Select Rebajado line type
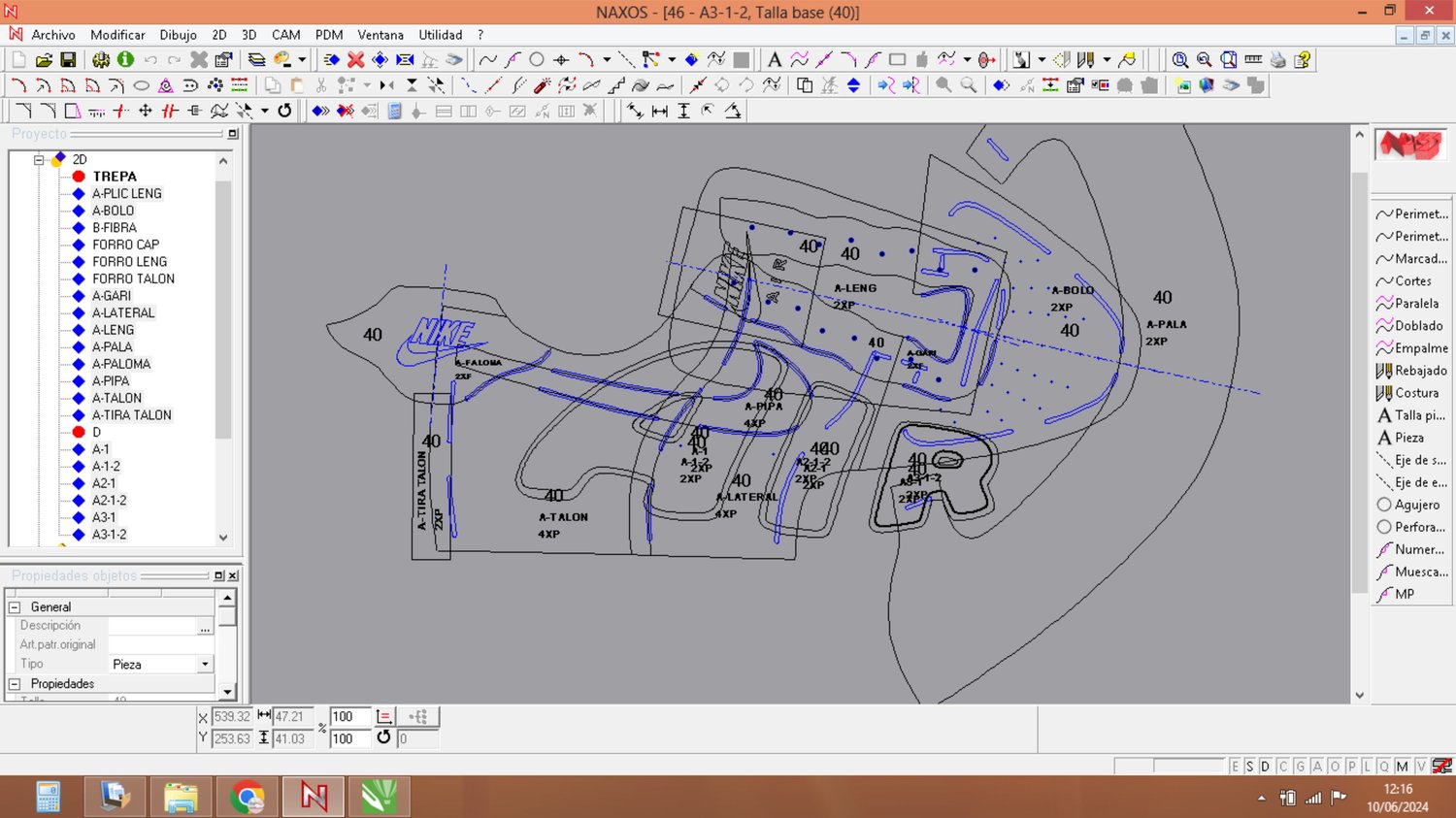The height and width of the screenshot is (818, 1456). pos(1412,371)
